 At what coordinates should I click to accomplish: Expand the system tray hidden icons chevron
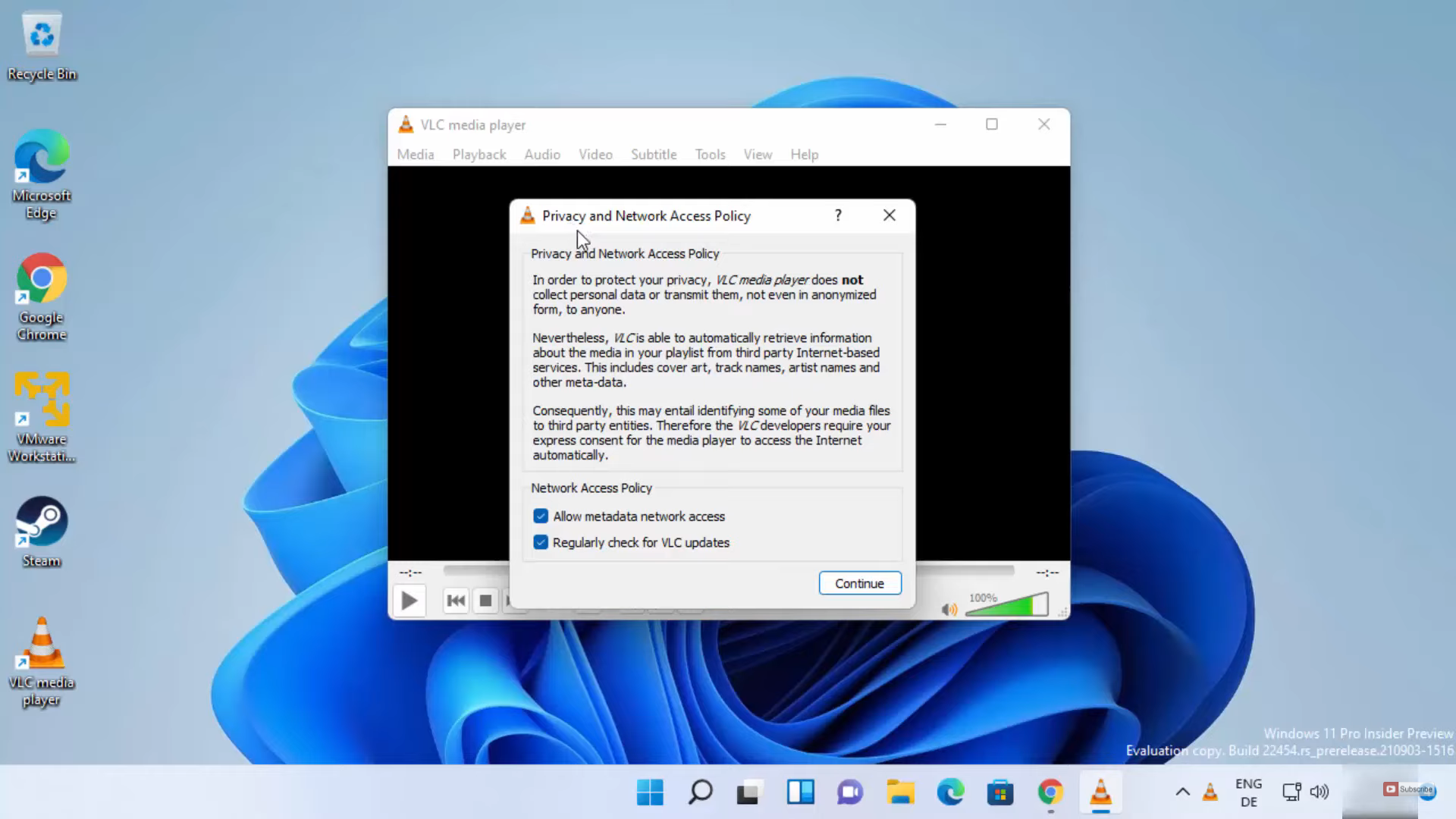pyautogui.click(x=1182, y=792)
